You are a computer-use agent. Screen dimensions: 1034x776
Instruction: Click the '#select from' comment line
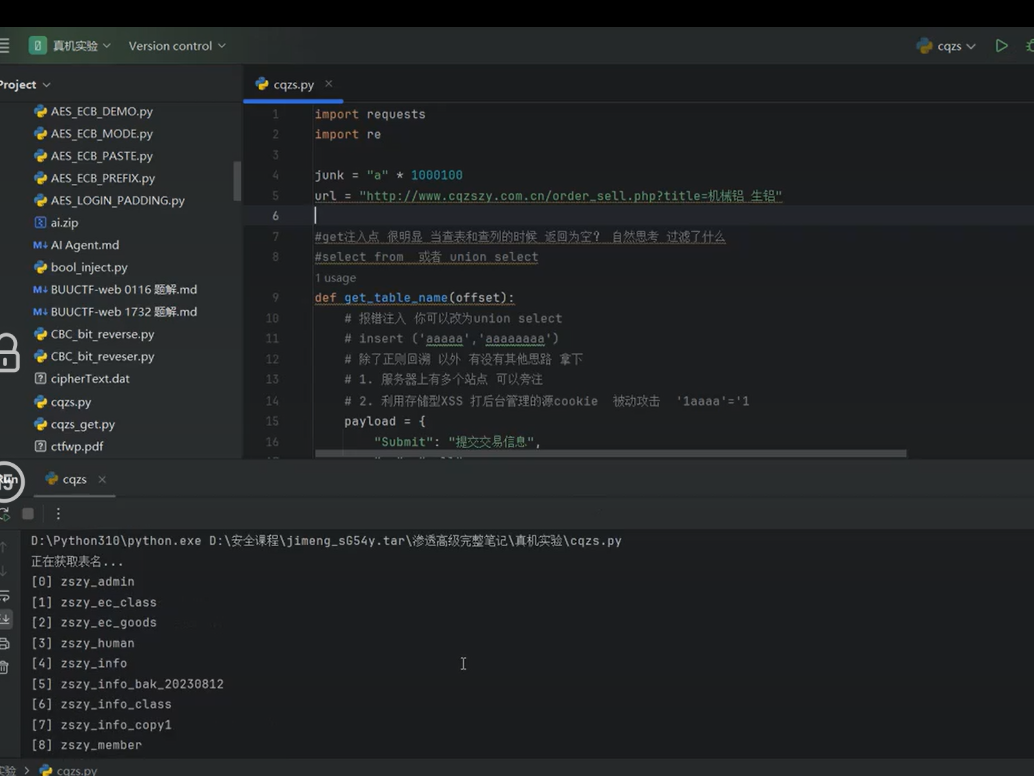426,257
